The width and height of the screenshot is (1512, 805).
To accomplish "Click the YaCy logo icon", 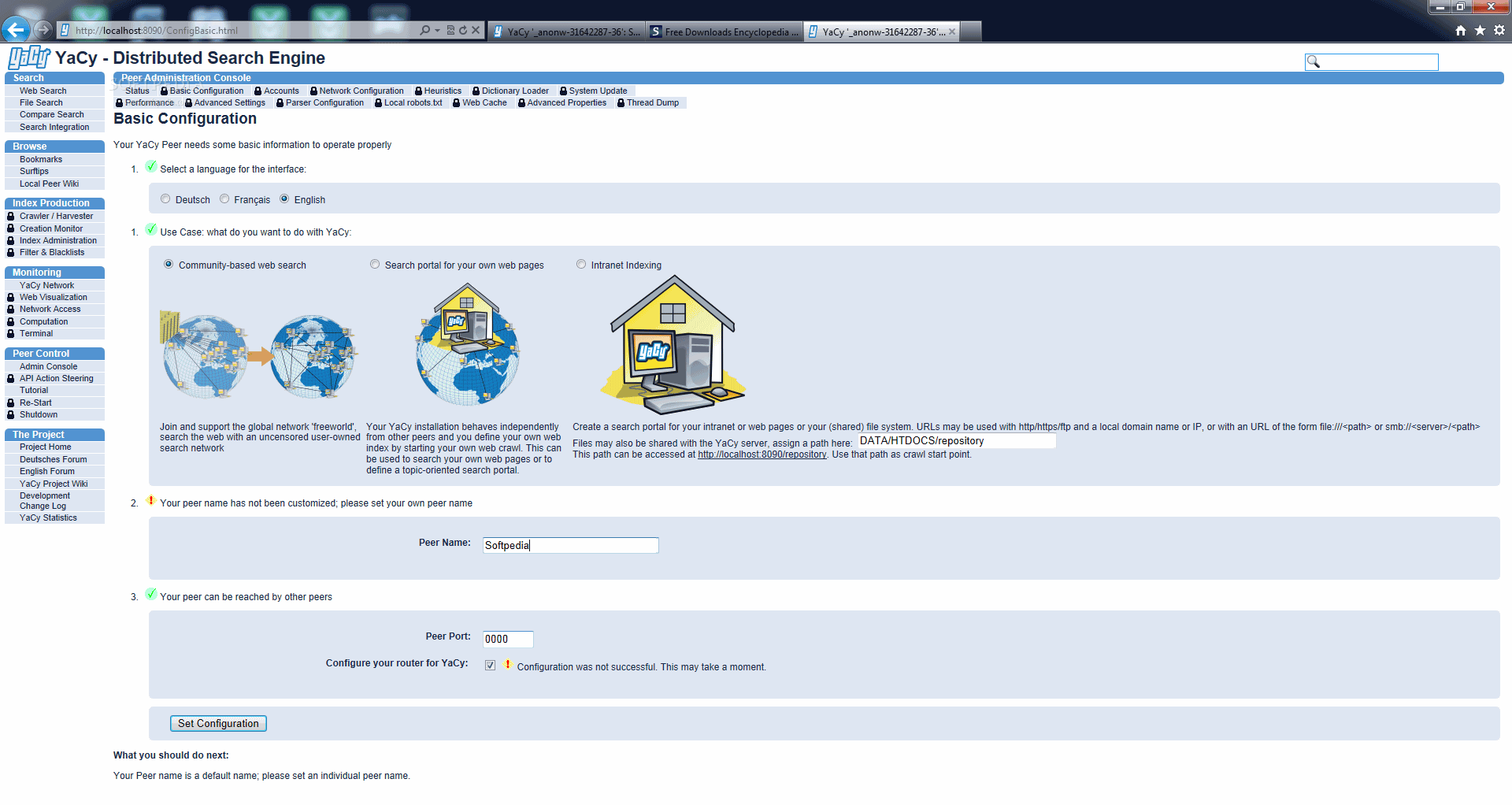I will point(29,57).
